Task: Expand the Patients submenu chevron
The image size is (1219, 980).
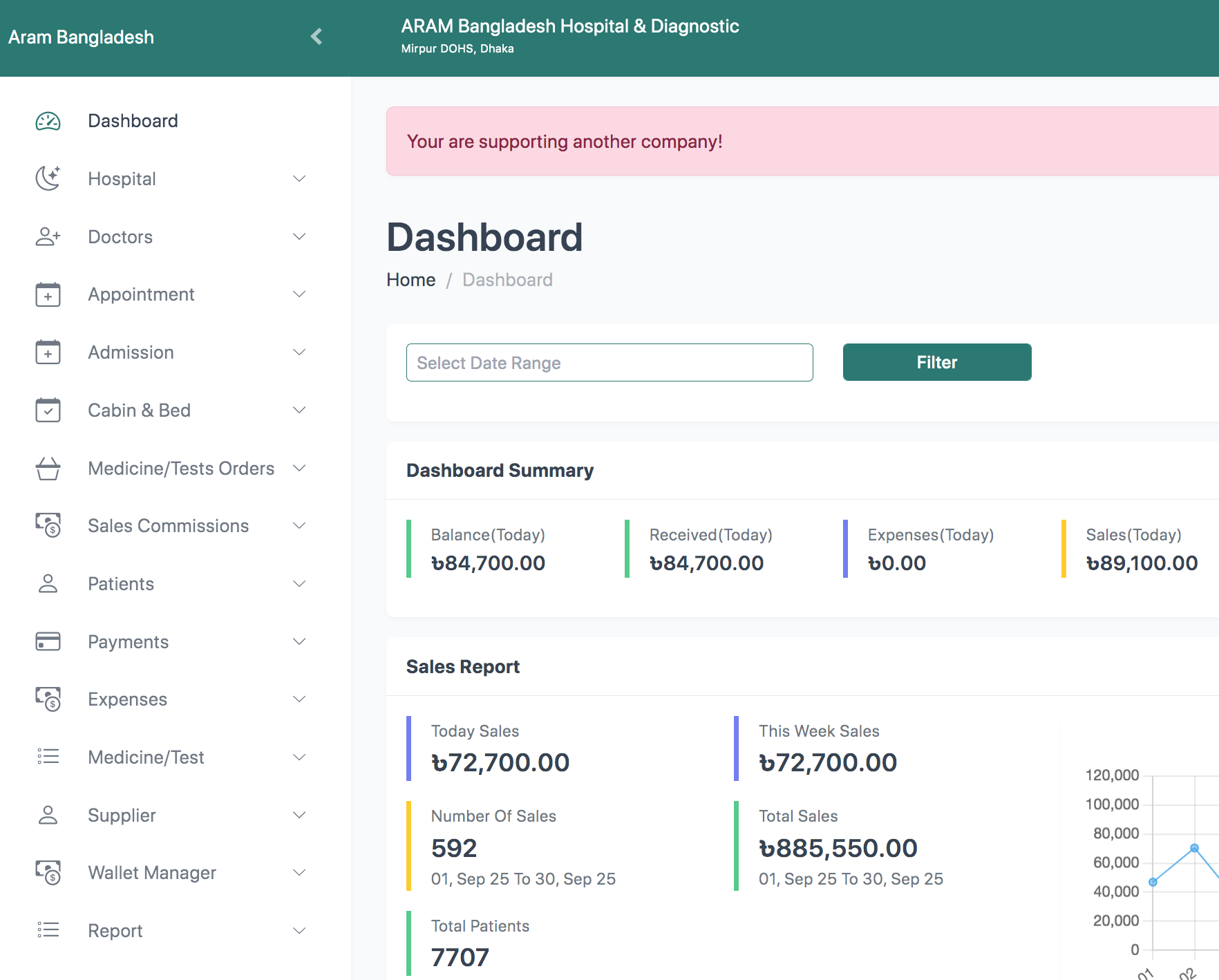Action: point(299,584)
